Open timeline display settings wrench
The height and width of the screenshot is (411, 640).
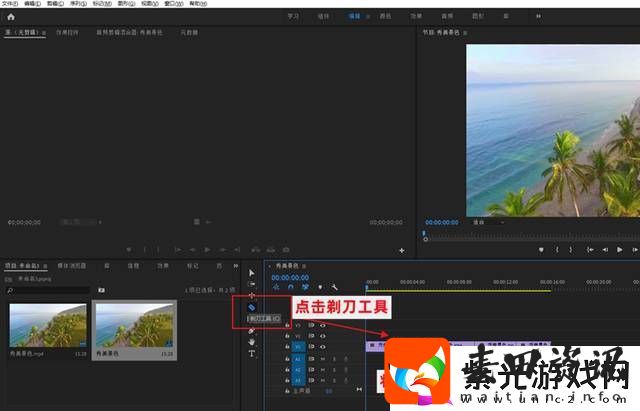[x=334, y=287]
